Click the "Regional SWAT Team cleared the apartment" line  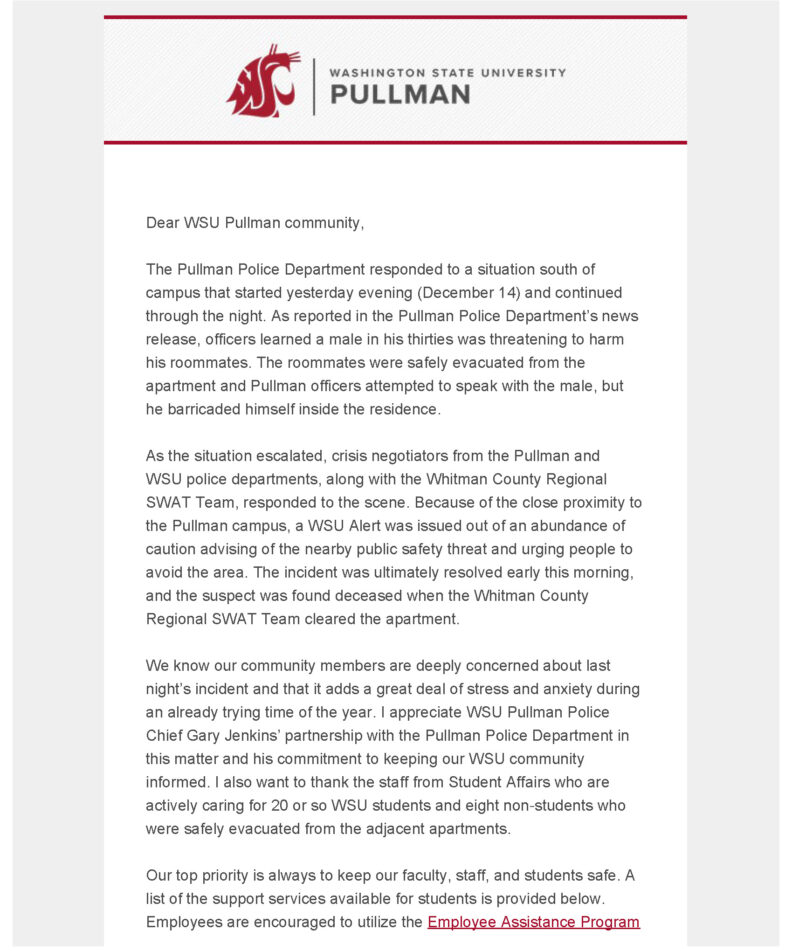pyautogui.click(x=303, y=619)
